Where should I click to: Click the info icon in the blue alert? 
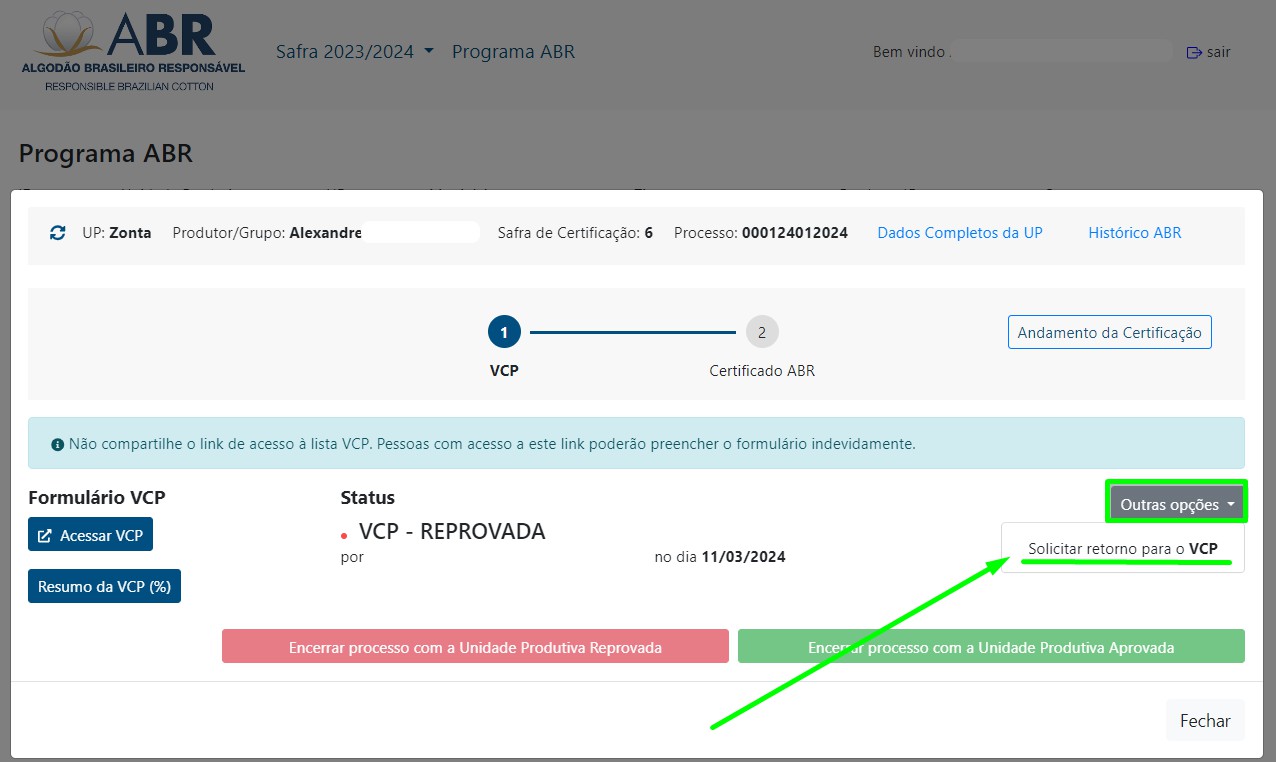pos(57,444)
